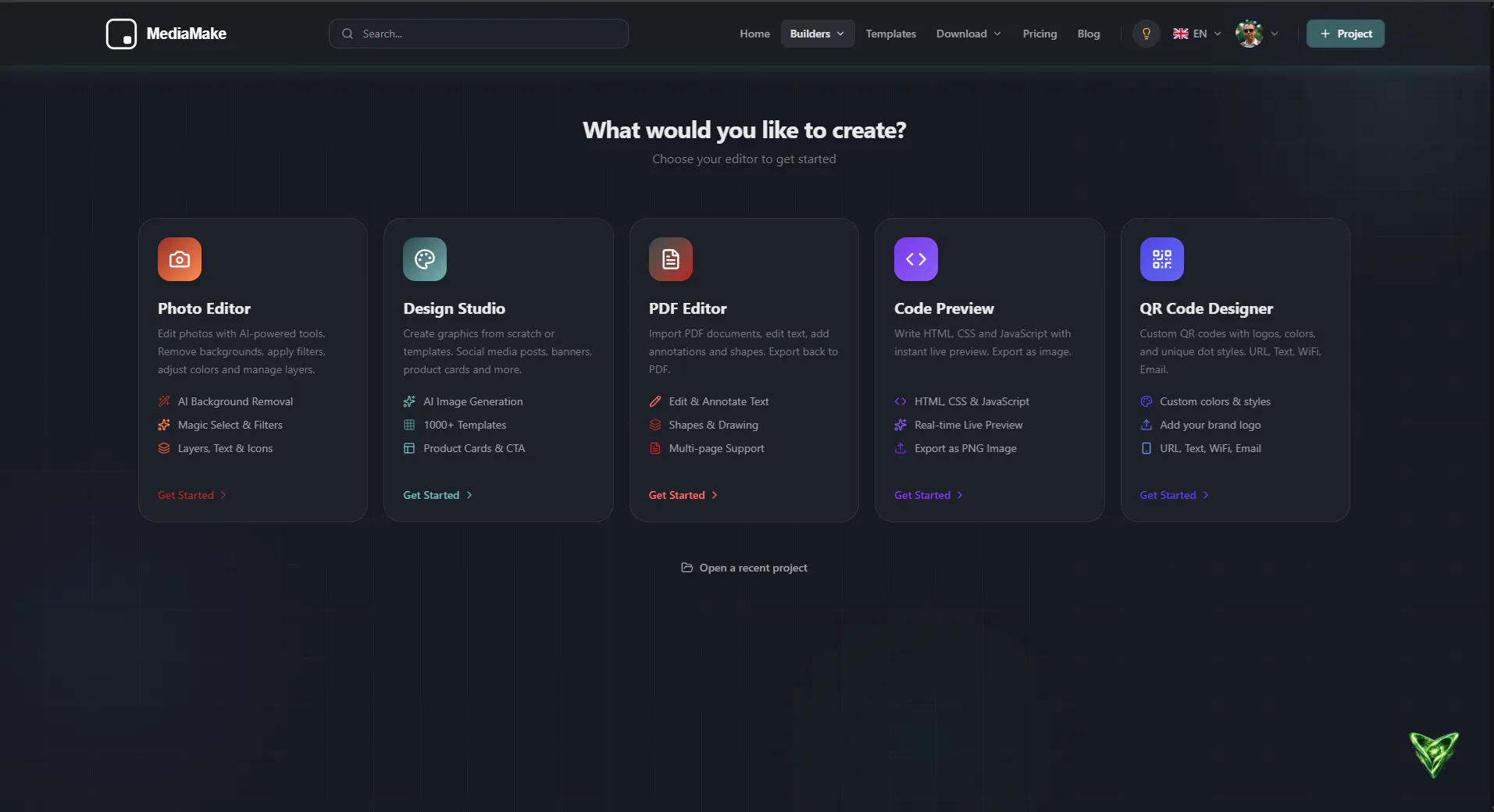This screenshot has width=1494, height=812.
Task: Click the folder icon beside Open a recent project
Action: [686, 568]
